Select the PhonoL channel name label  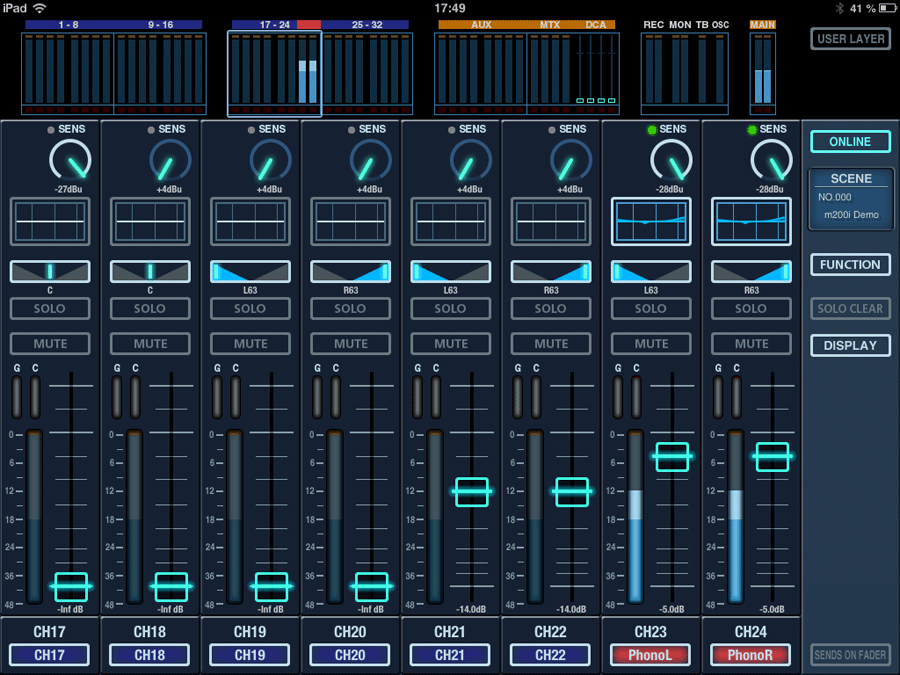pos(650,655)
